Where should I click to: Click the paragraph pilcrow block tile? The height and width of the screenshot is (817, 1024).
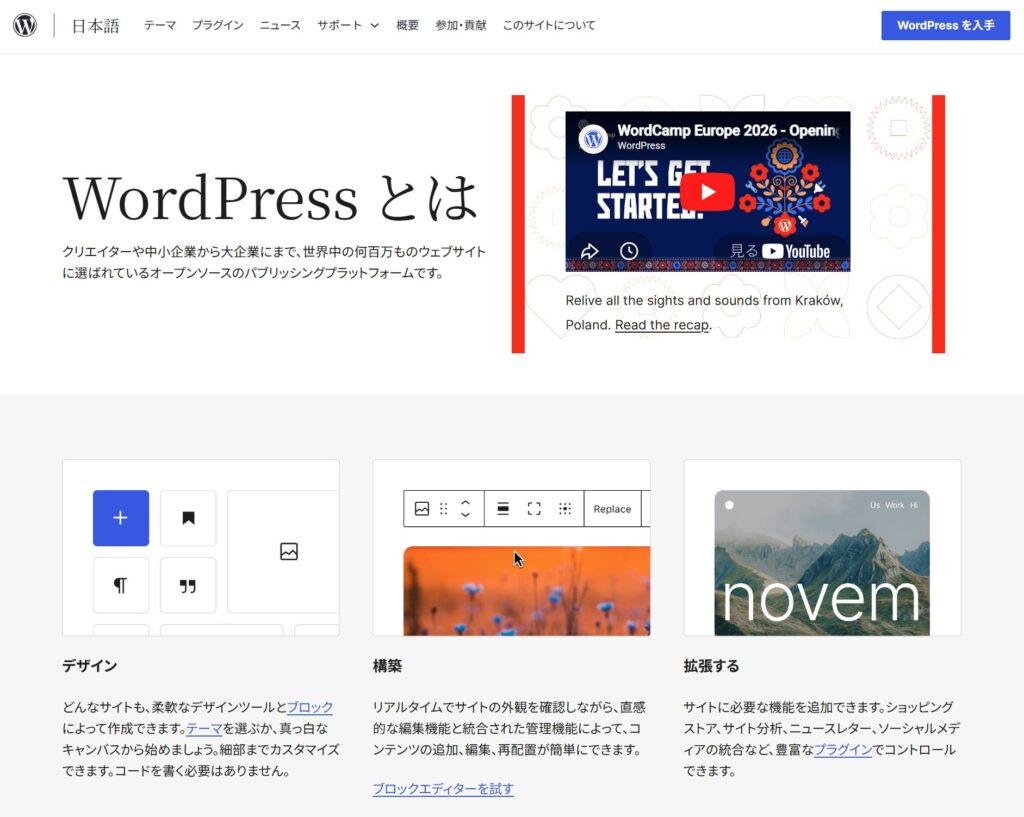tap(121, 585)
